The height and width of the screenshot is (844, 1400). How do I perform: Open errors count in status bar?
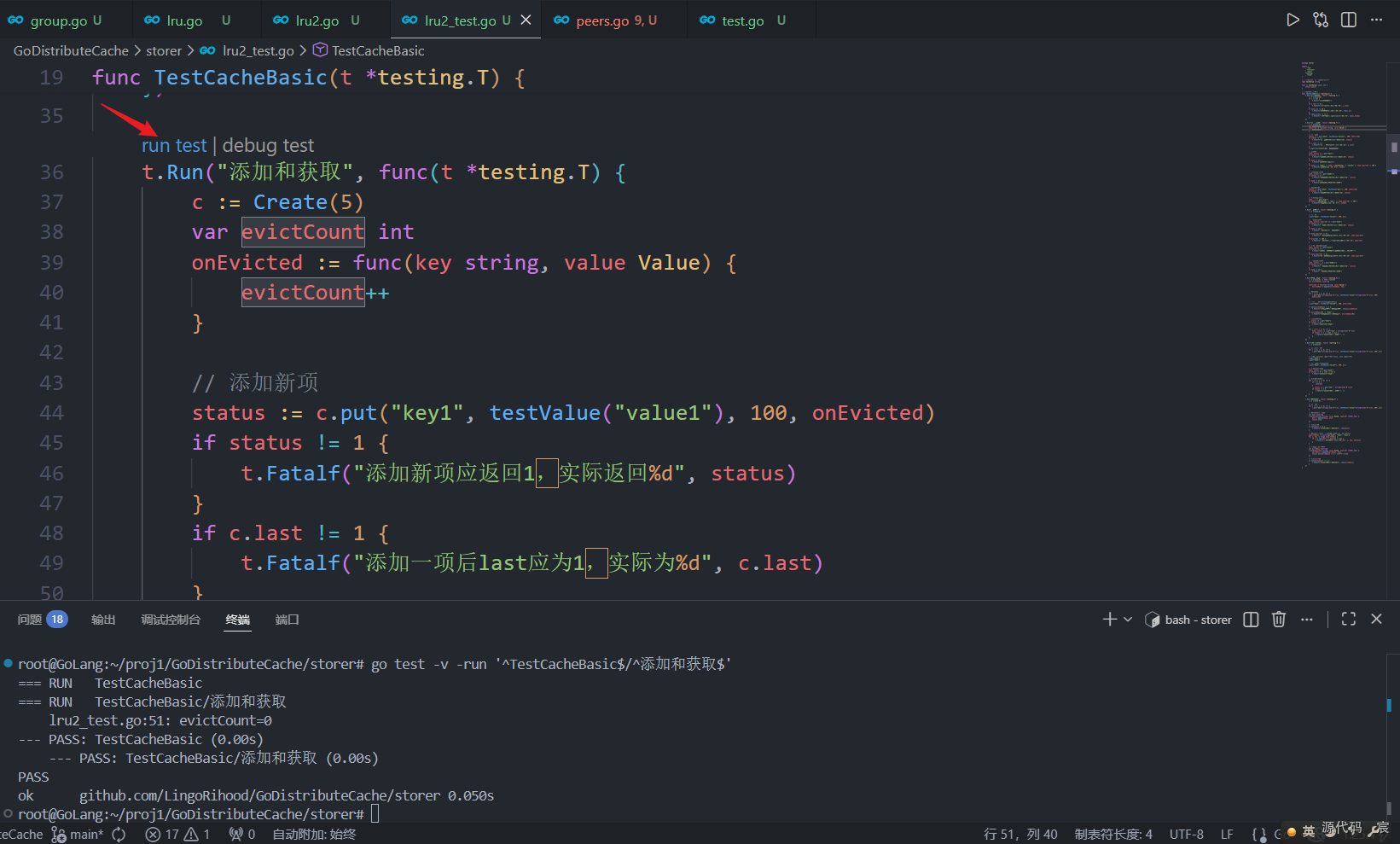click(x=162, y=834)
